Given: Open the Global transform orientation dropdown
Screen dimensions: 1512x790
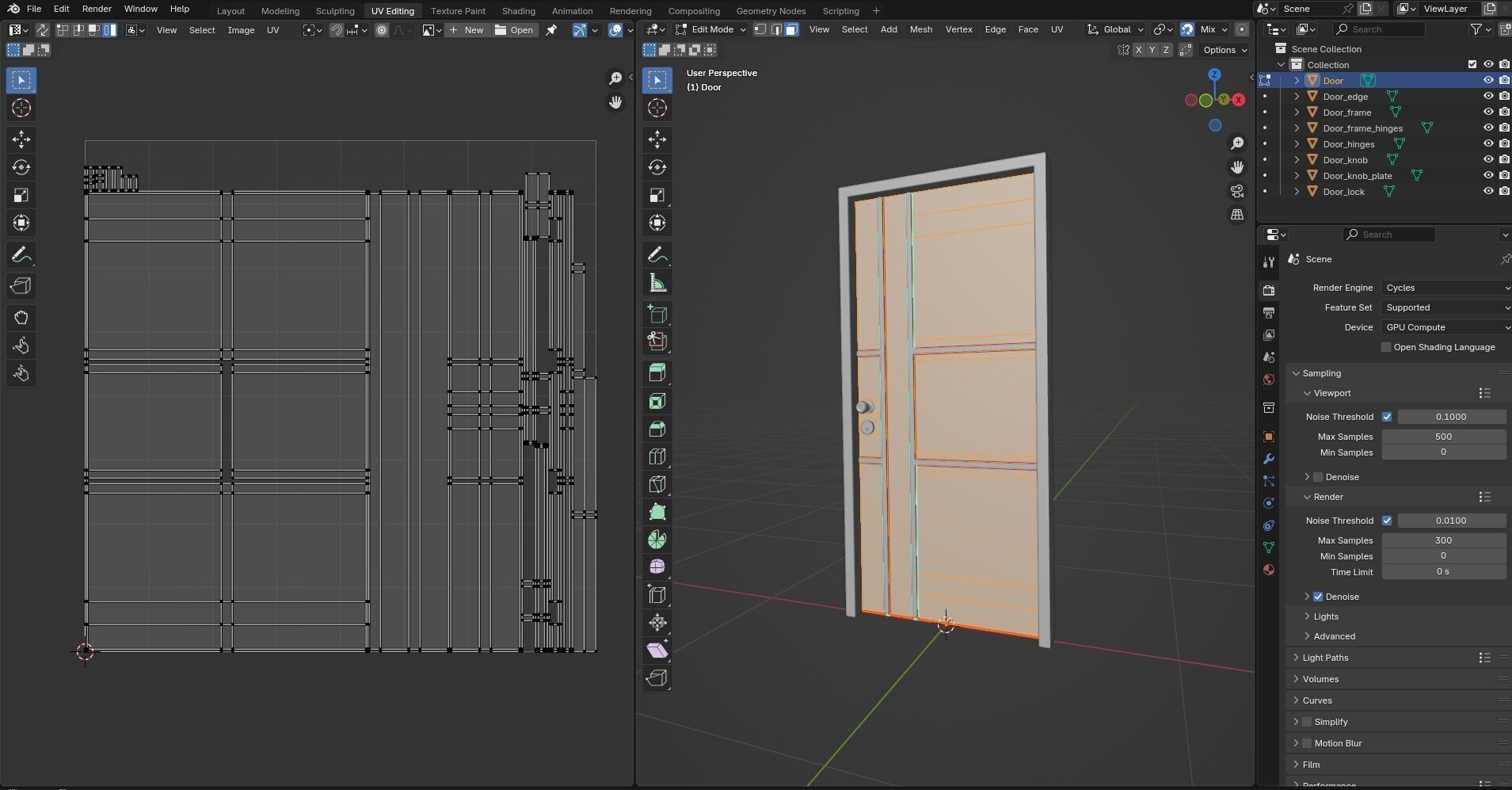Looking at the screenshot, I should [x=1116, y=29].
